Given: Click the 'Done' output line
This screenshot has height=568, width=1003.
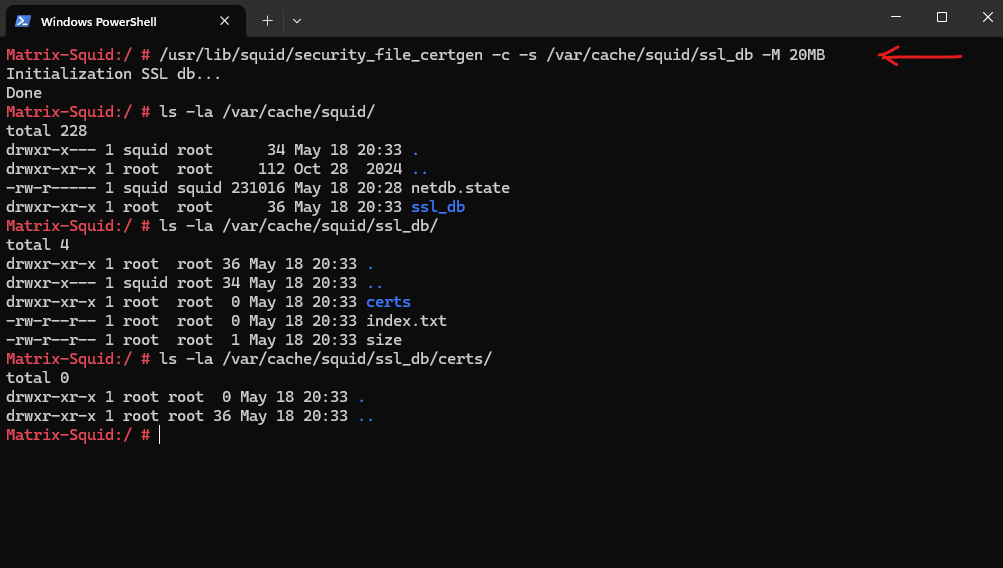Looking at the screenshot, I should tap(24, 93).
